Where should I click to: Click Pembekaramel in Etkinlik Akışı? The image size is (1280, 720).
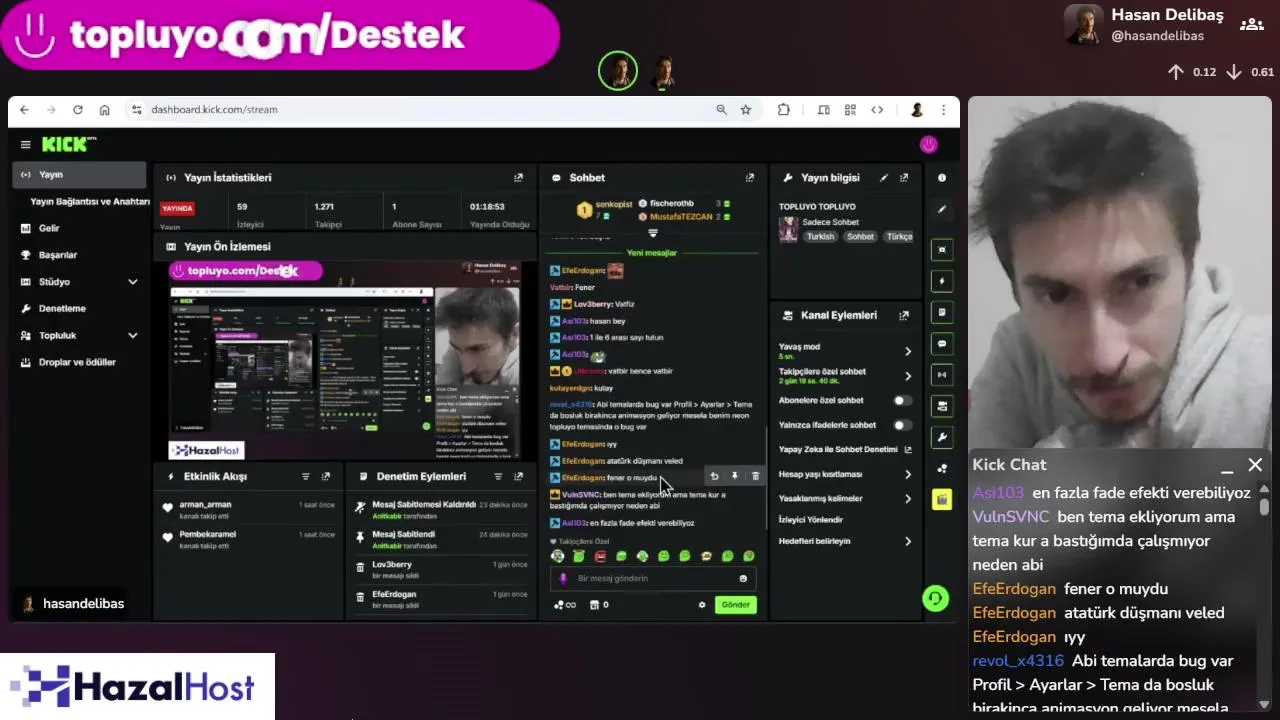(x=207, y=535)
